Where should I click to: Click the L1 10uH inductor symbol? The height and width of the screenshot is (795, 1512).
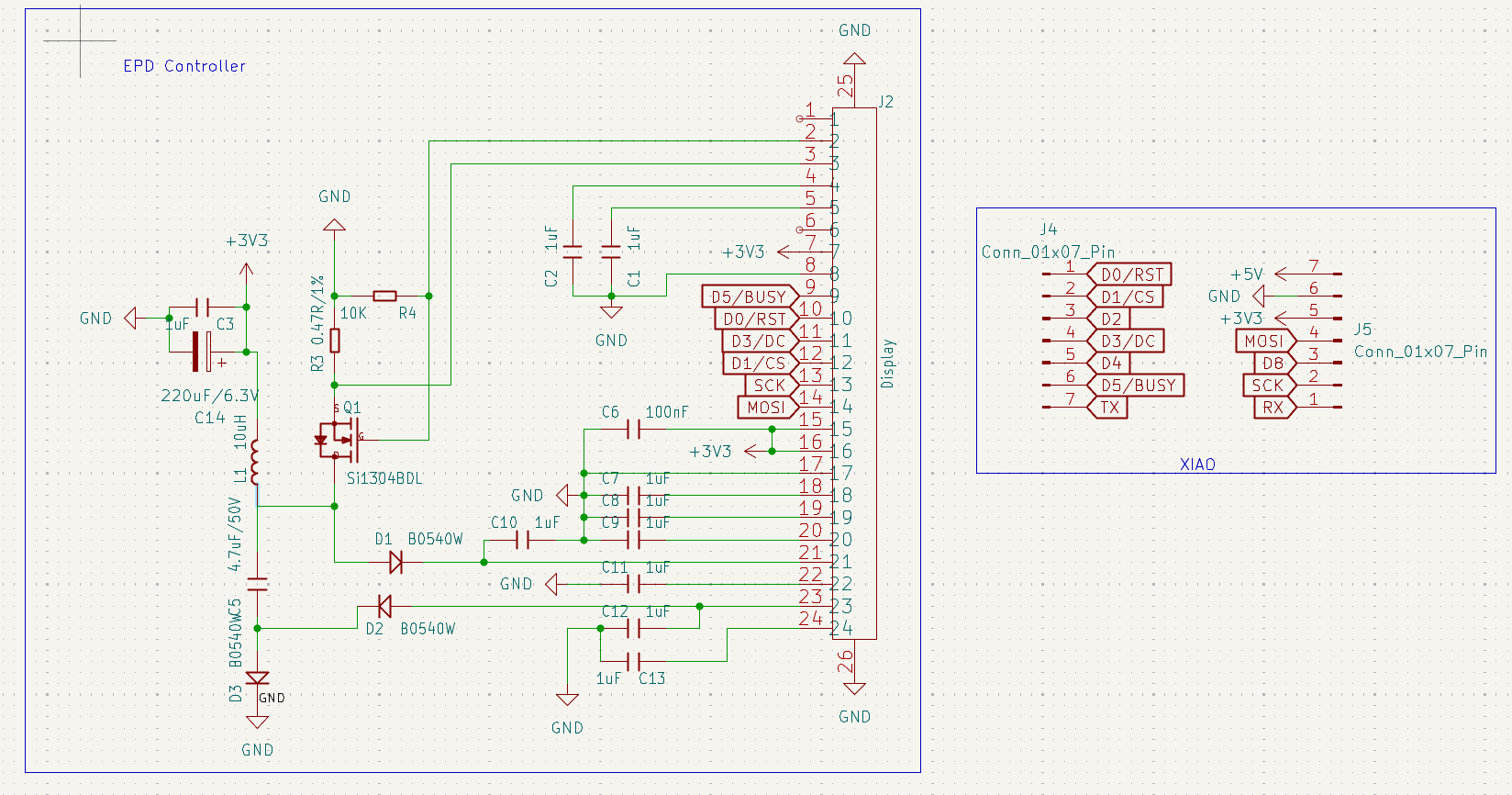click(x=256, y=462)
